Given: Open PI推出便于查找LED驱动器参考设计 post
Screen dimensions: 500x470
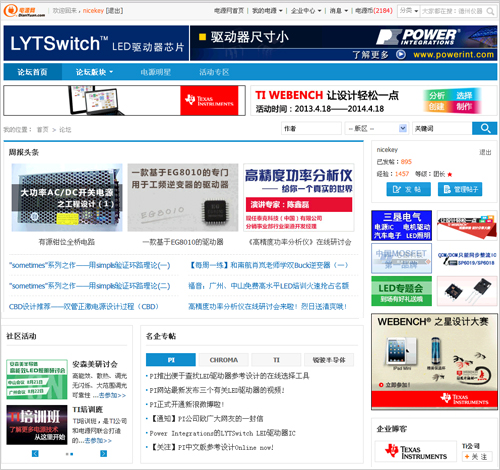Looking at the screenshot, I should (x=229, y=376).
